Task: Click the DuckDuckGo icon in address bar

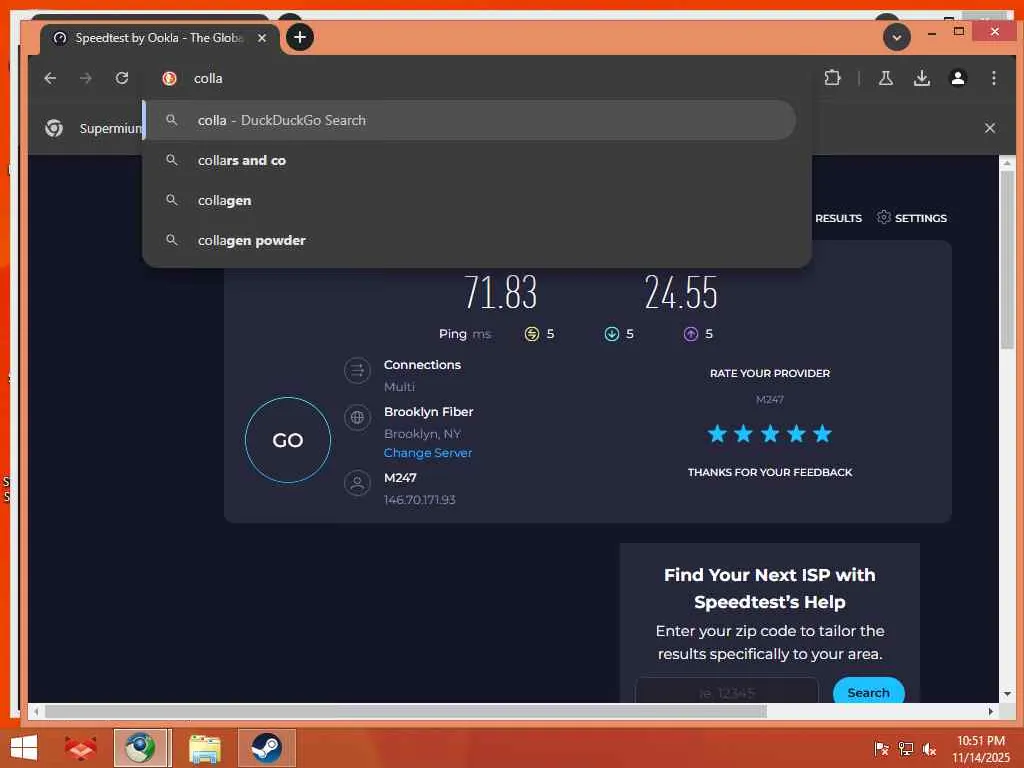Action: [x=169, y=78]
